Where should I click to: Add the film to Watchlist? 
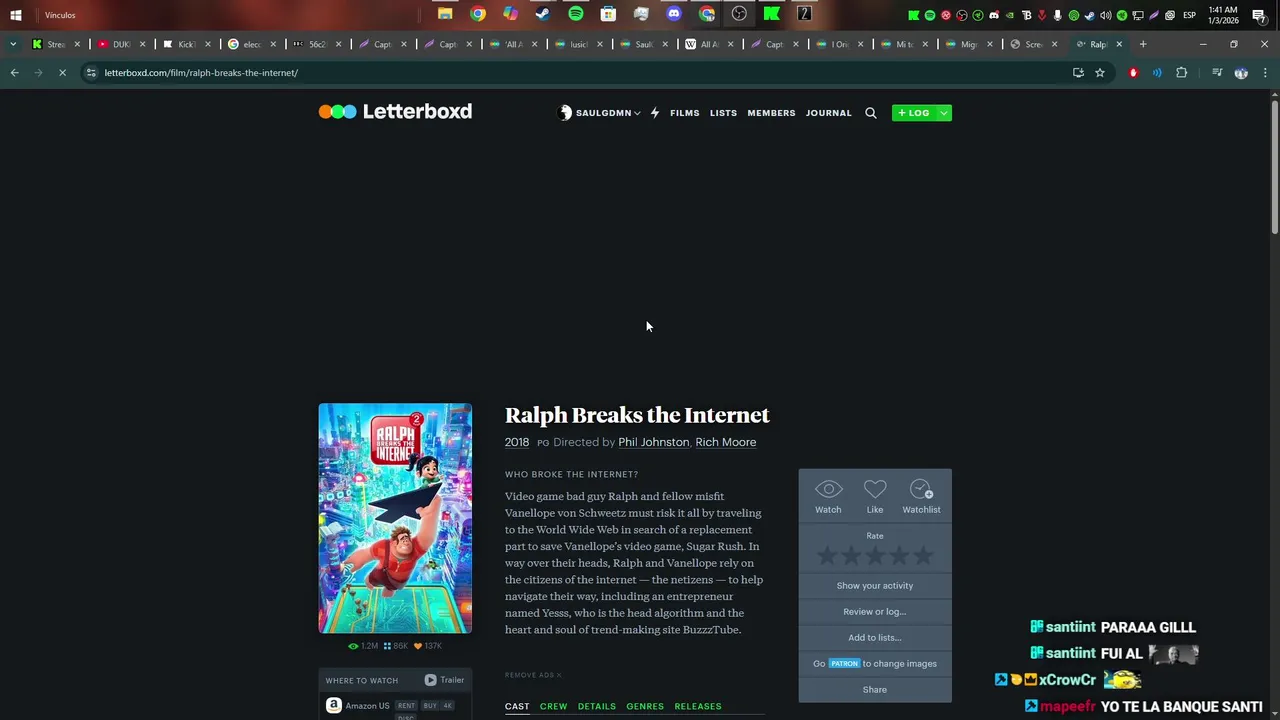pyautogui.click(x=921, y=496)
